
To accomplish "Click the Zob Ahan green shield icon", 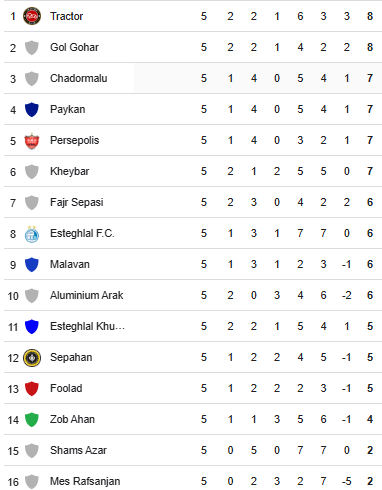I will [x=32, y=420].
